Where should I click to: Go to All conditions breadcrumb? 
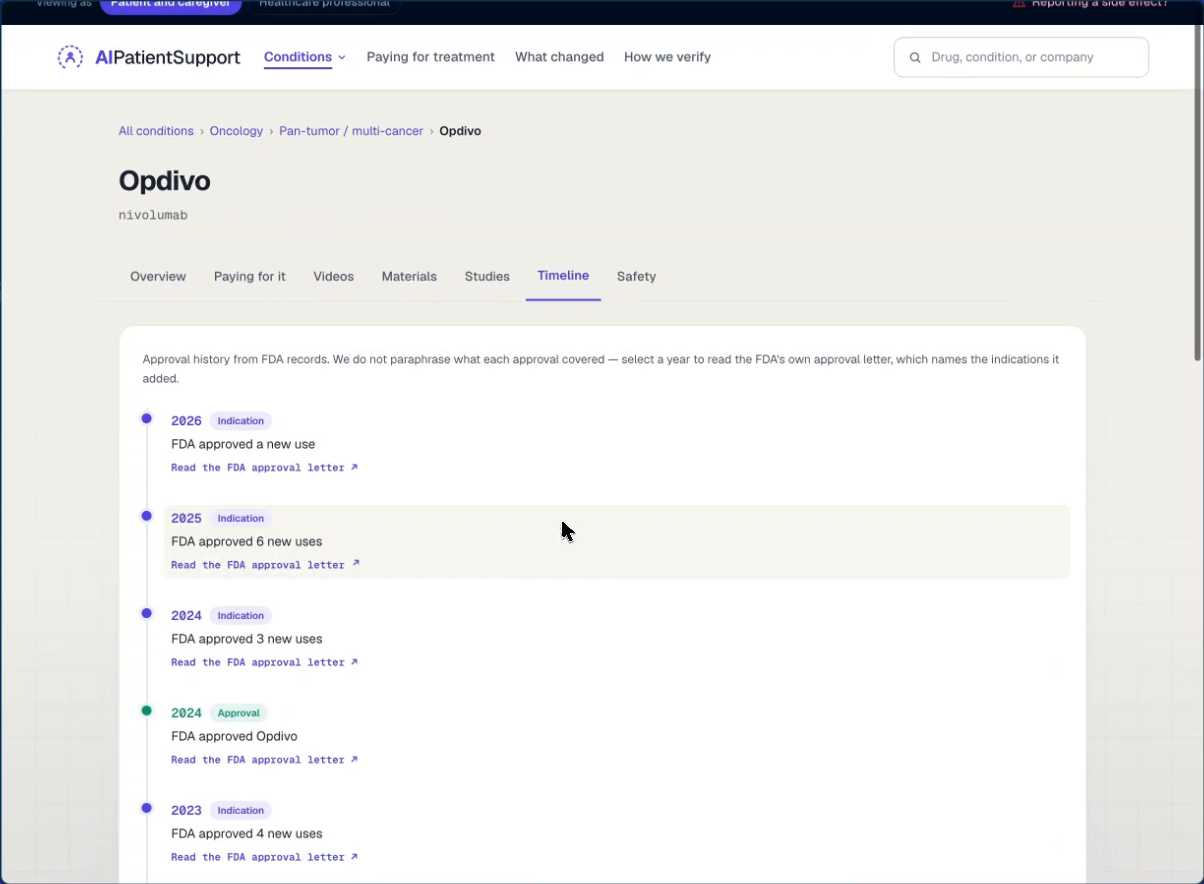coord(156,131)
